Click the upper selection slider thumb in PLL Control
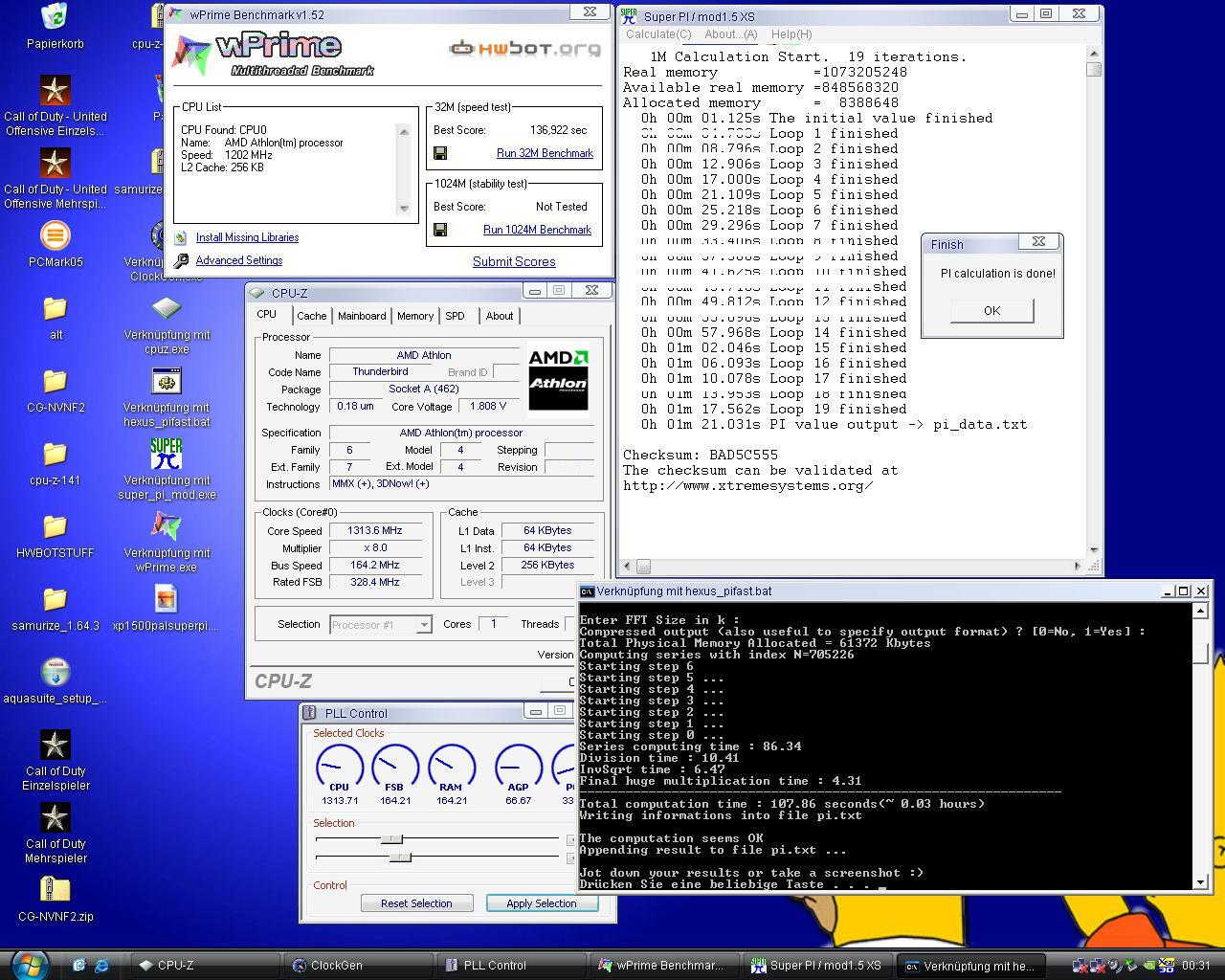The height and width of the screenshot is (980, 1225). [391, 839]
